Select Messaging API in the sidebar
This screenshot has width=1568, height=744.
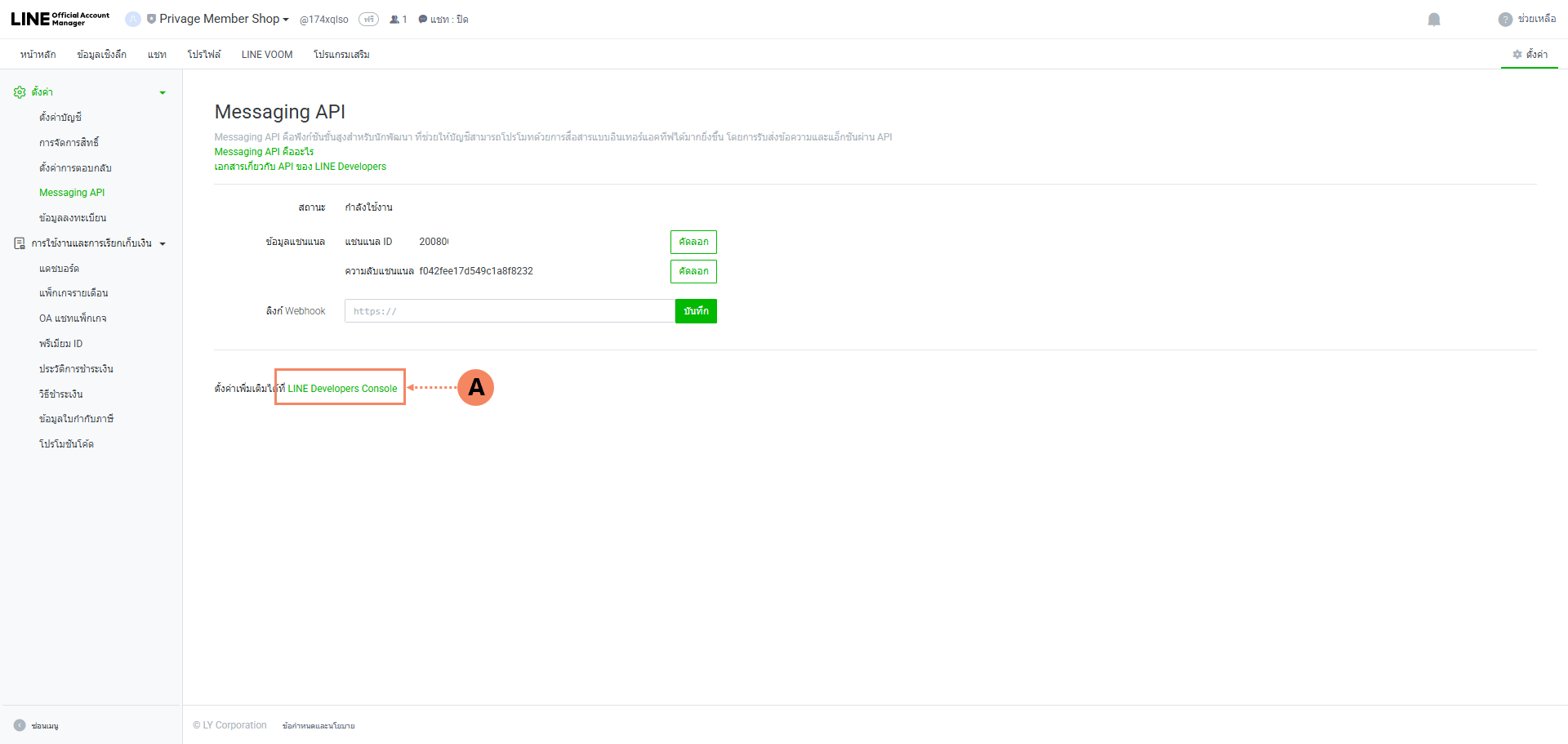(x=72, y=193)
